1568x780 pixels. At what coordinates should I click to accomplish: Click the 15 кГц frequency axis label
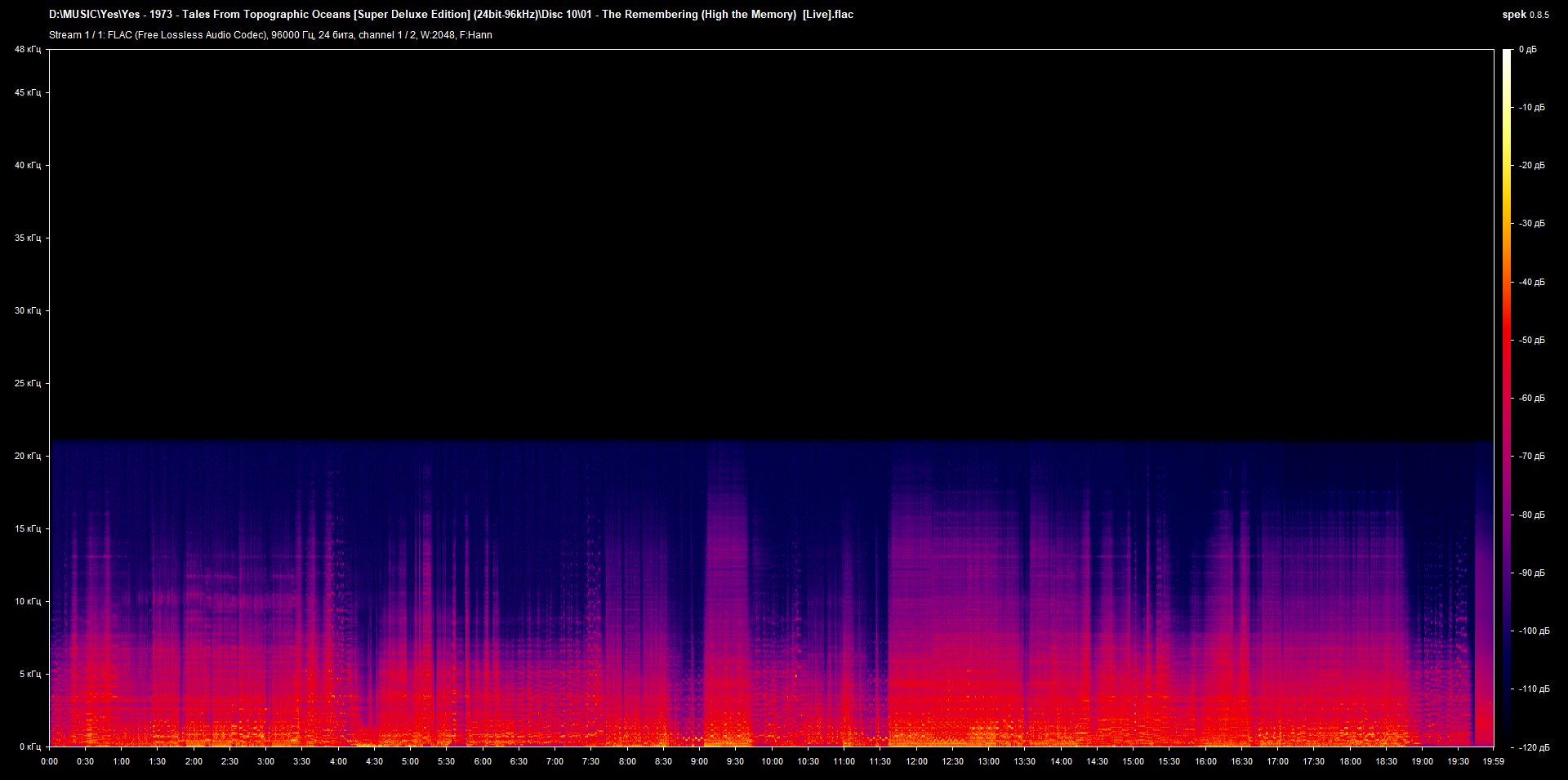click(28, 528)
